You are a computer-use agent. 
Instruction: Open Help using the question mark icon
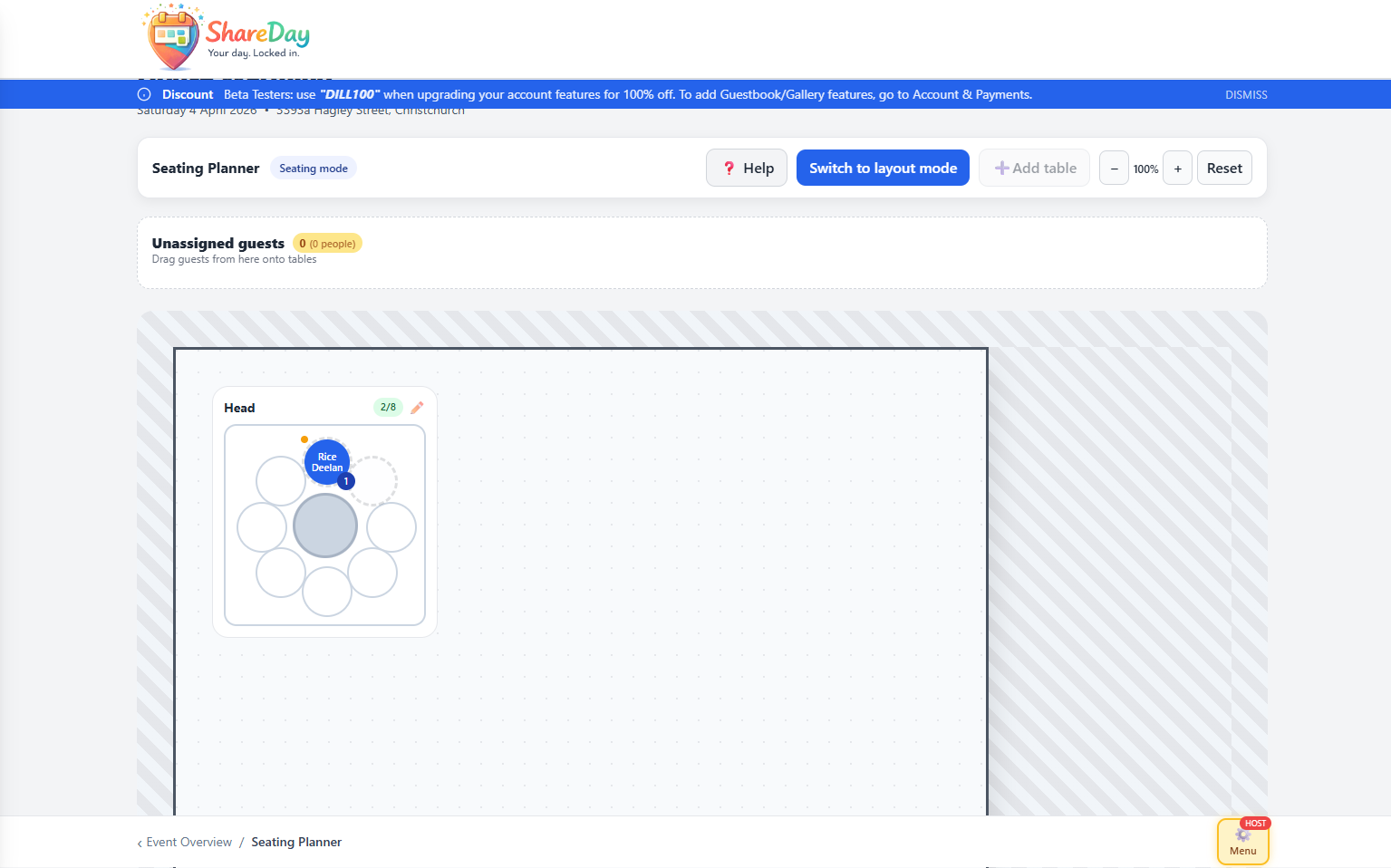coord(729,168)
